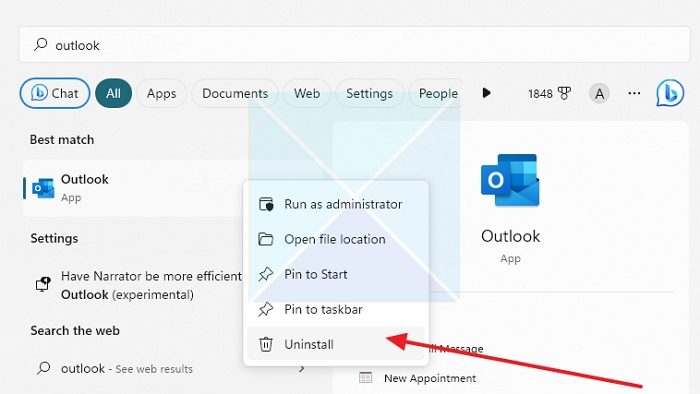This screenshot has width=700, height=394.
Task: Show more filter tabs with the arrow
Action: coord(487,93)
